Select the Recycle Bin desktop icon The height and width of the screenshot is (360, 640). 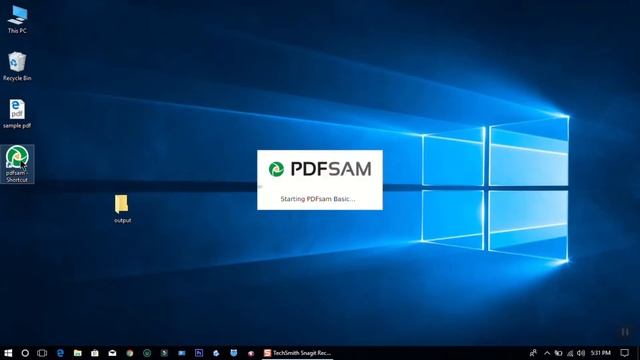[17, 67]
